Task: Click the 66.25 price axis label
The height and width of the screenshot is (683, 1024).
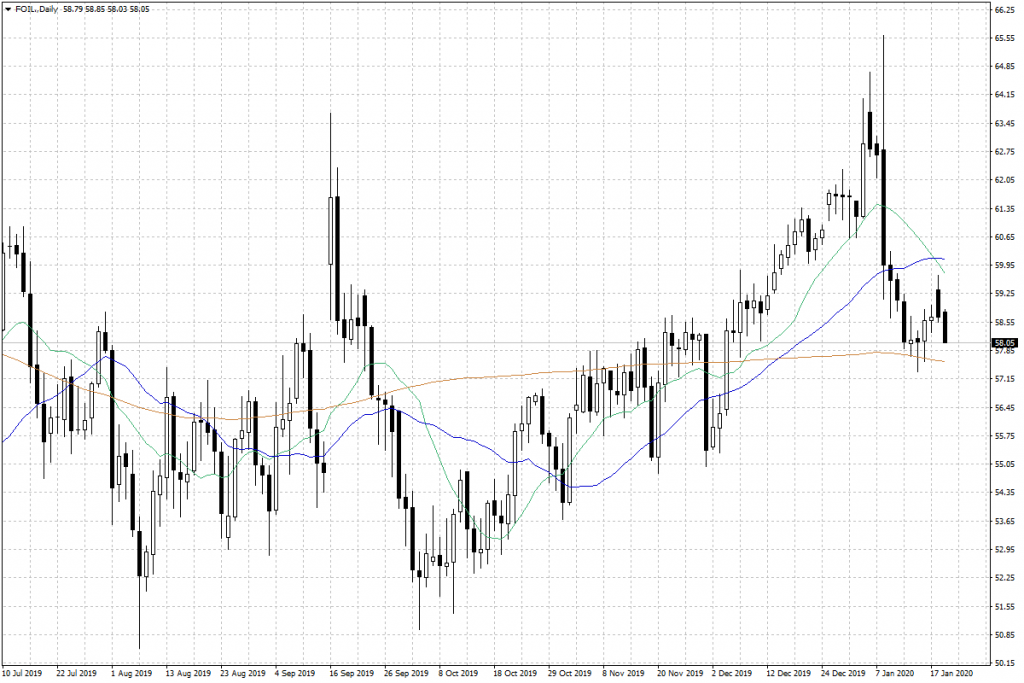Action: pos(1005,10)
